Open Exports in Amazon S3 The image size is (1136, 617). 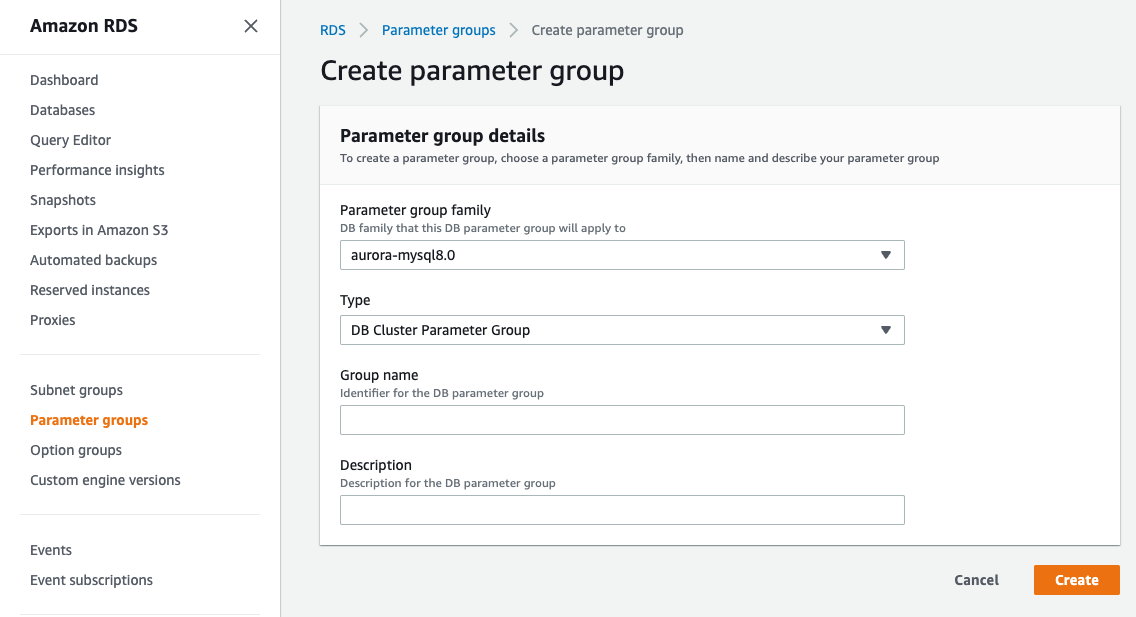(x=99, y=230)
